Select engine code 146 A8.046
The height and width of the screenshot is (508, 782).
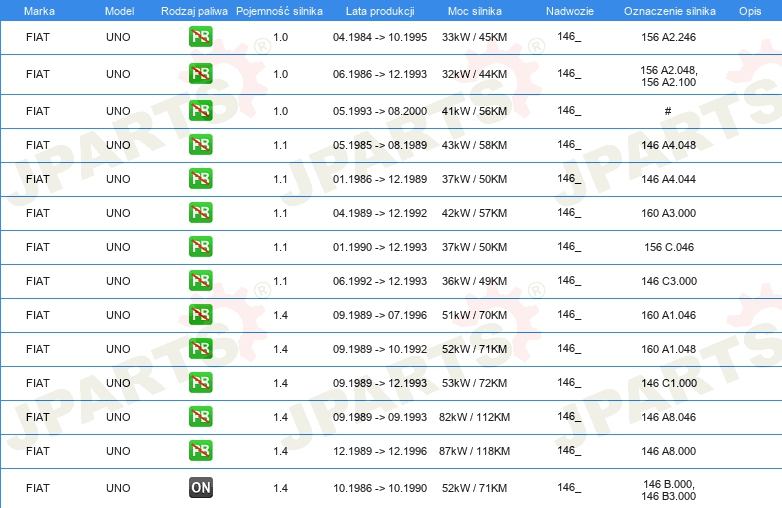(668, 417)
